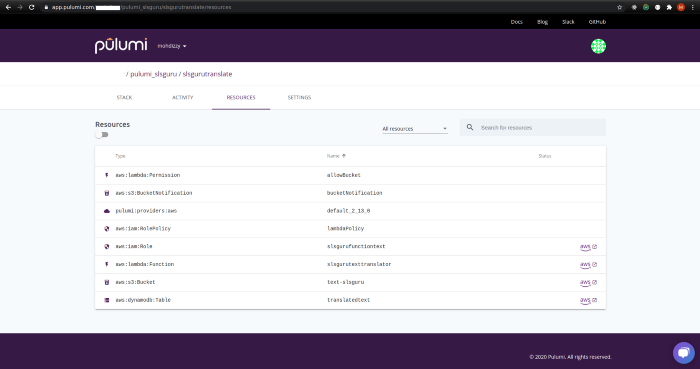
Task: Open AWS console link for translatedtext
Action: (x=588, y=300)
